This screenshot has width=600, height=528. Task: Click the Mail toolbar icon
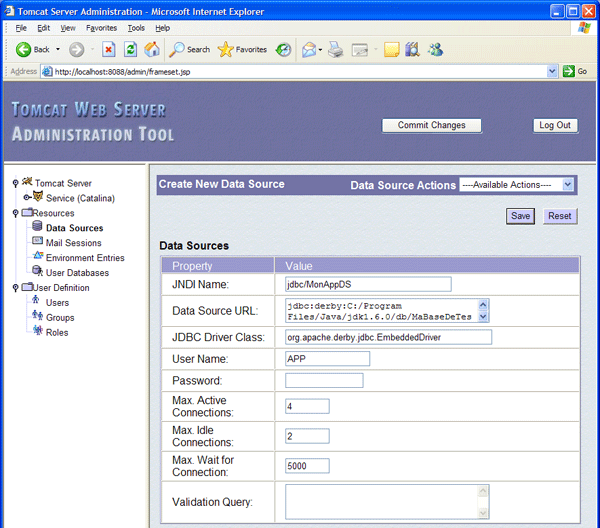point(311,49)
